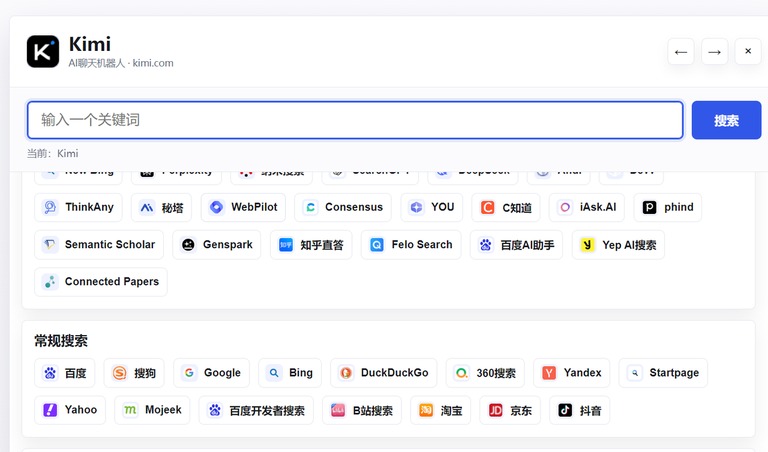Select Genspark engine
This screenshot has height=452, width=768.
(x=216, y=244)
